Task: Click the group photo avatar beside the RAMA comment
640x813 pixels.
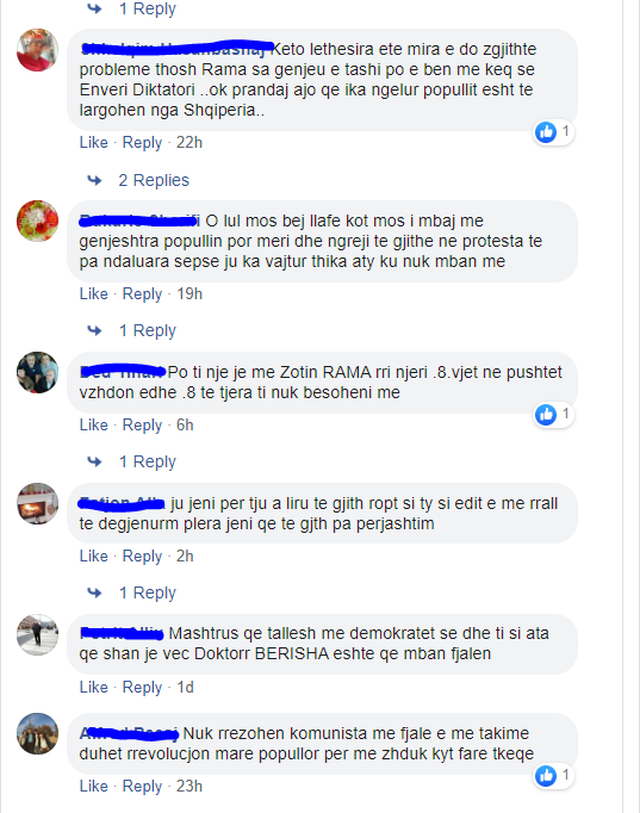Action: pyautogui.click(x=37, y=372)
